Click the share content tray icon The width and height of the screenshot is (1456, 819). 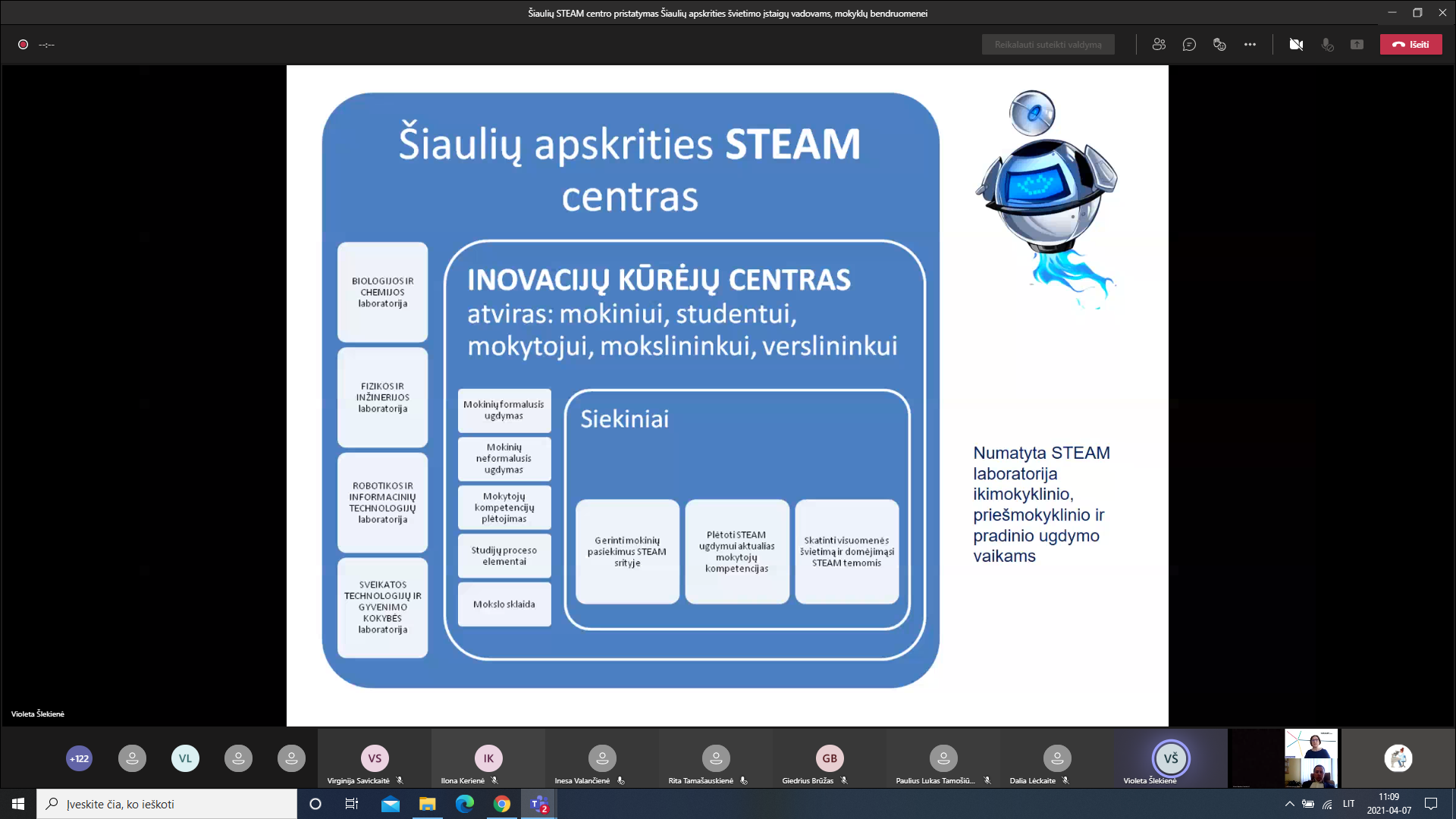1357,45
